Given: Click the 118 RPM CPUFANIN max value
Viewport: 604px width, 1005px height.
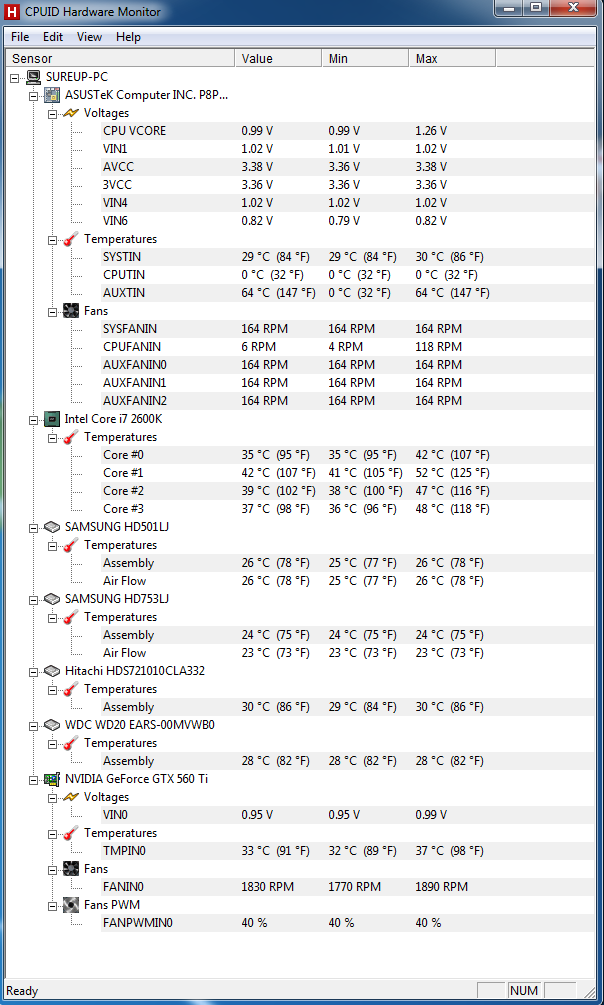Looking at the screenshot, I should click(x=439, y=347).
